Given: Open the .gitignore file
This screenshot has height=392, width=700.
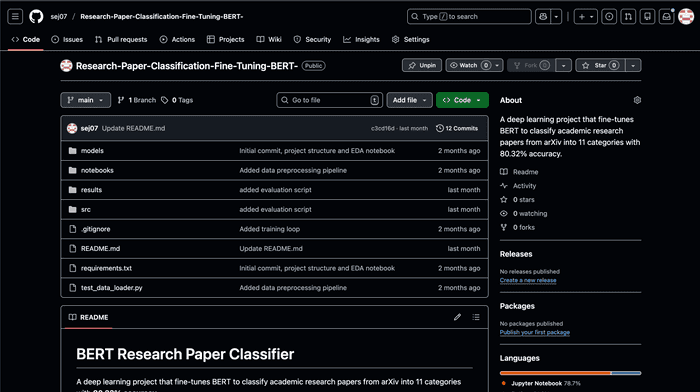Looking at the screenshot, I should 96,229.
